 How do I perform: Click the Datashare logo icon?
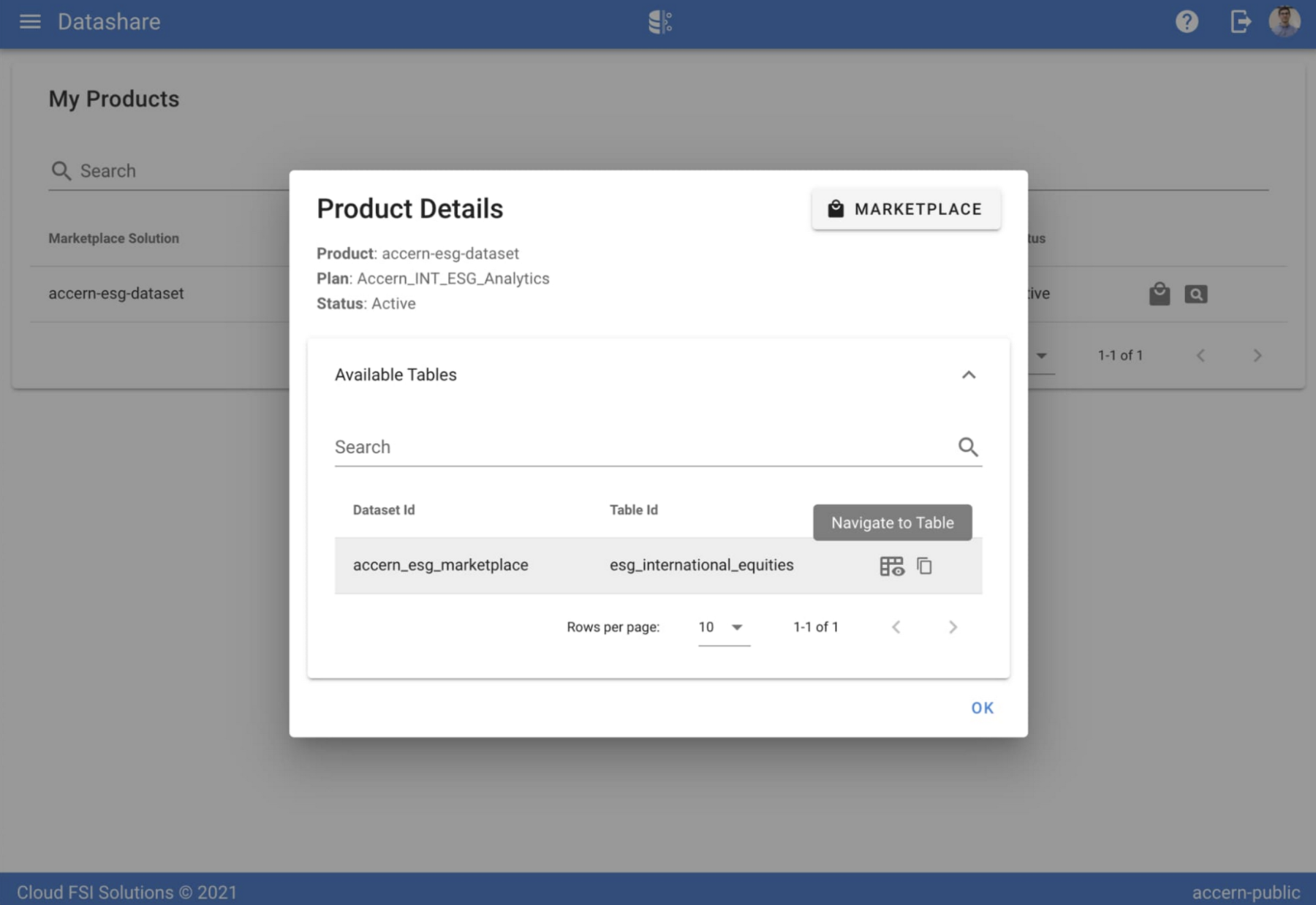click(659, 22)
